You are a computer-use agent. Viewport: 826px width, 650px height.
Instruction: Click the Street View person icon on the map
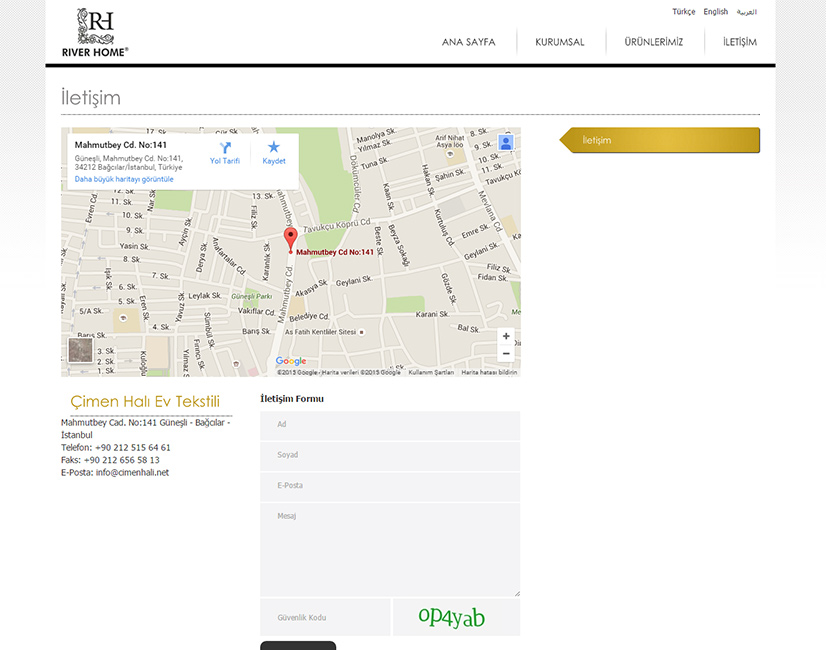click(506, 142)
